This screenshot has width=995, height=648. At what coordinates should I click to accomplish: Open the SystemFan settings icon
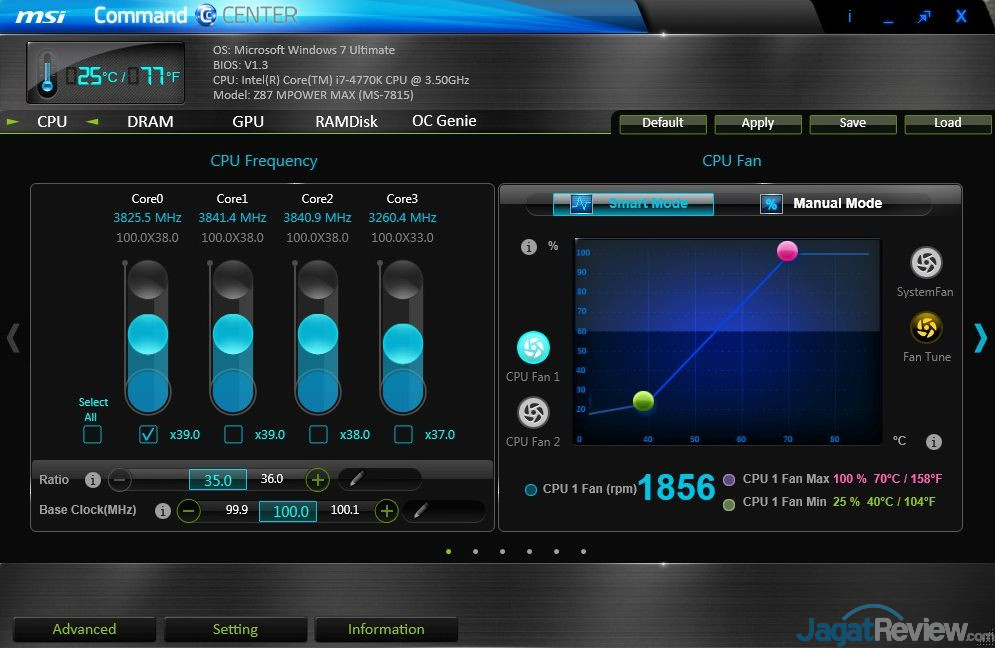tap(926, 263)
